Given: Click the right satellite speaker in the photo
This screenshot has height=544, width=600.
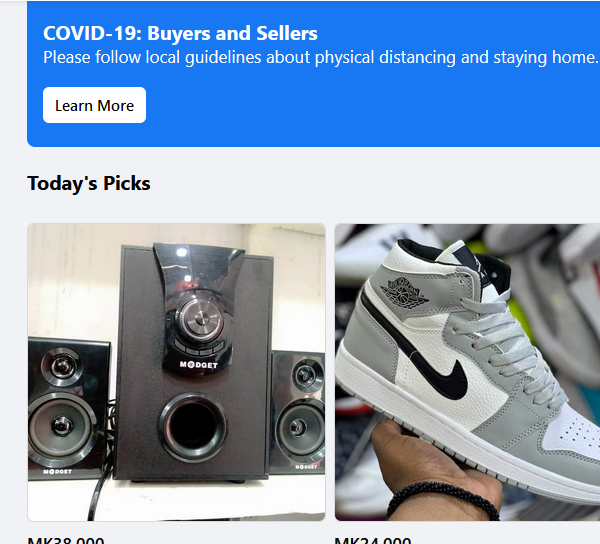Looking at the screenshot, I should 298,412.
